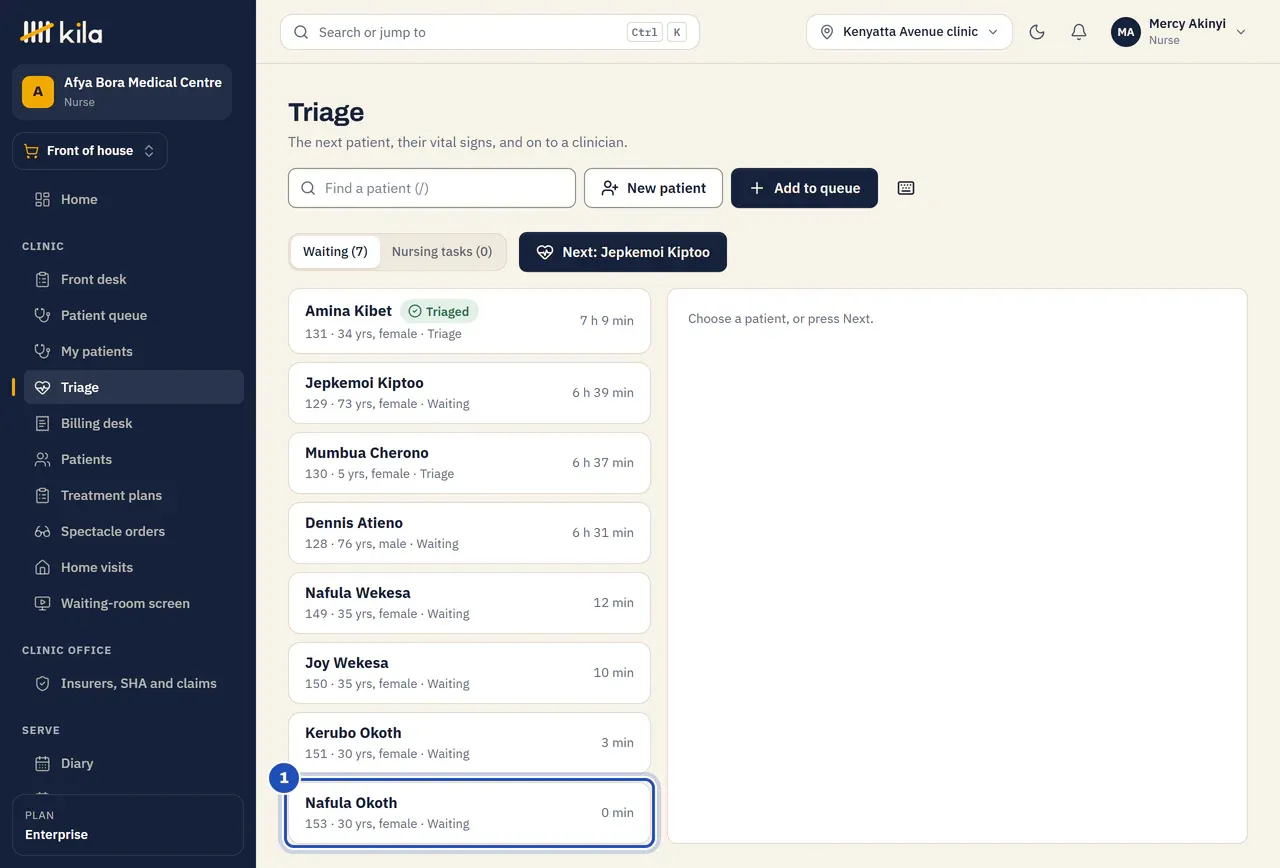Image resolution: width=1280 pixels, height=868 pixels.
Task: Open Home from the sidebar
Action: [x=133, y=199]
